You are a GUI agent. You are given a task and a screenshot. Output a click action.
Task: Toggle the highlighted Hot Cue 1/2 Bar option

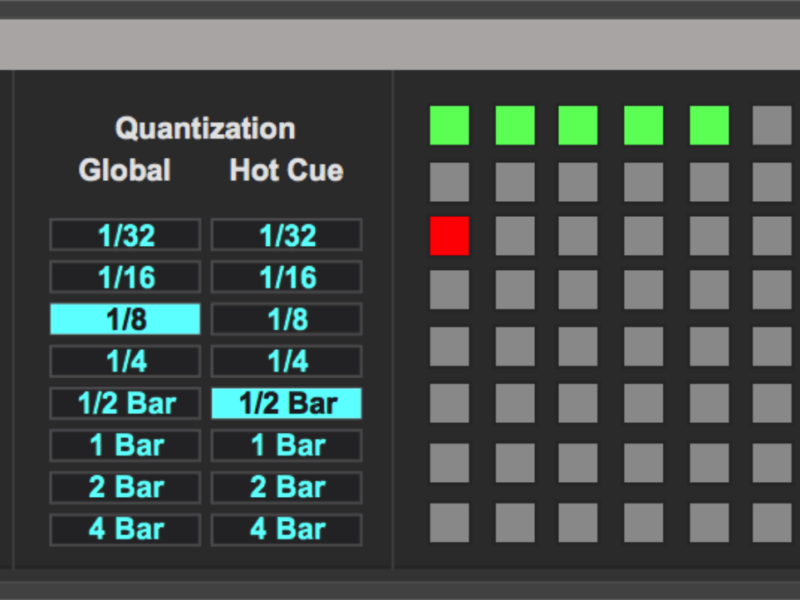tap(287, 403)
